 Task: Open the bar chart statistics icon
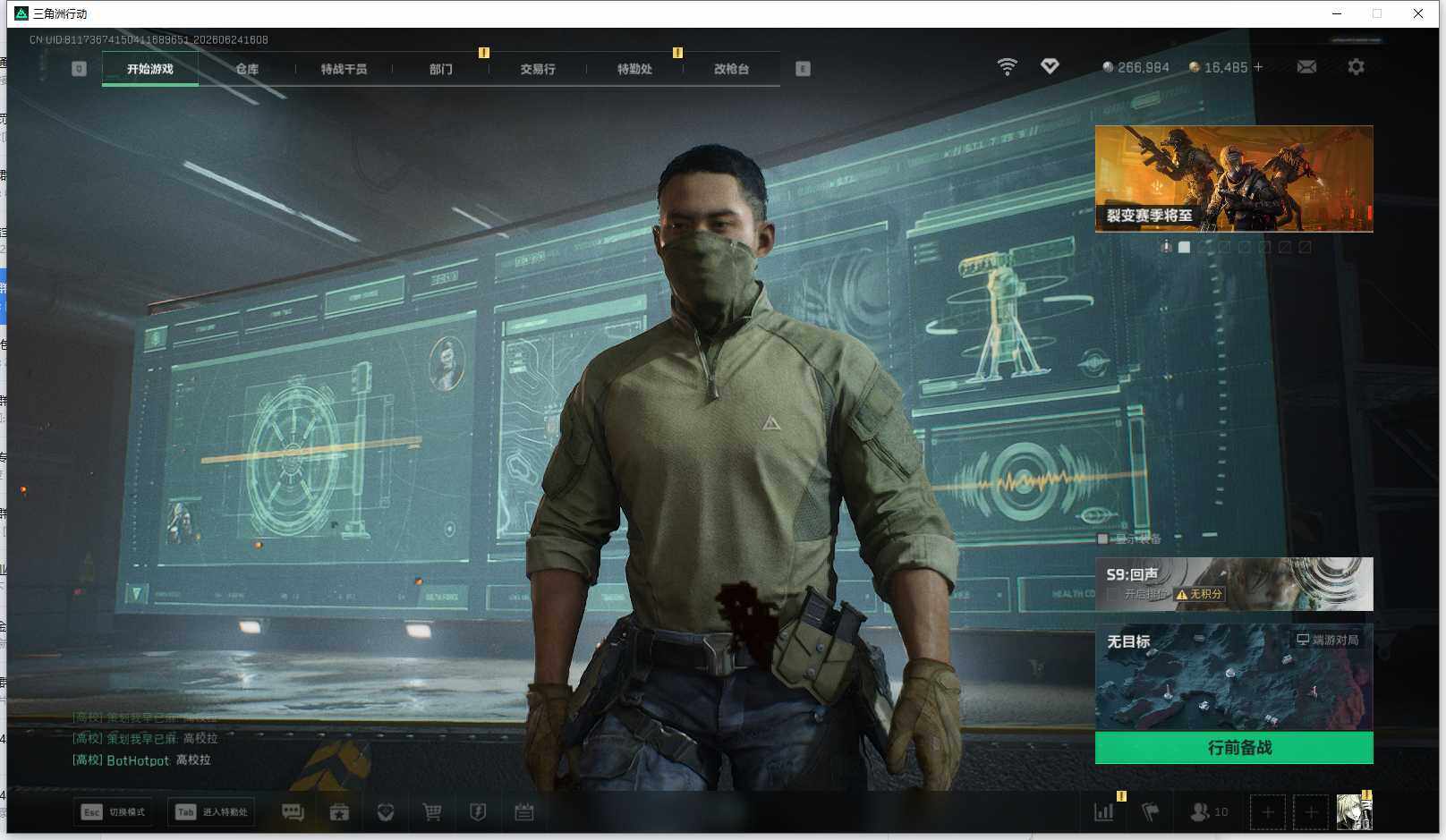click(x=1104, y=812)
